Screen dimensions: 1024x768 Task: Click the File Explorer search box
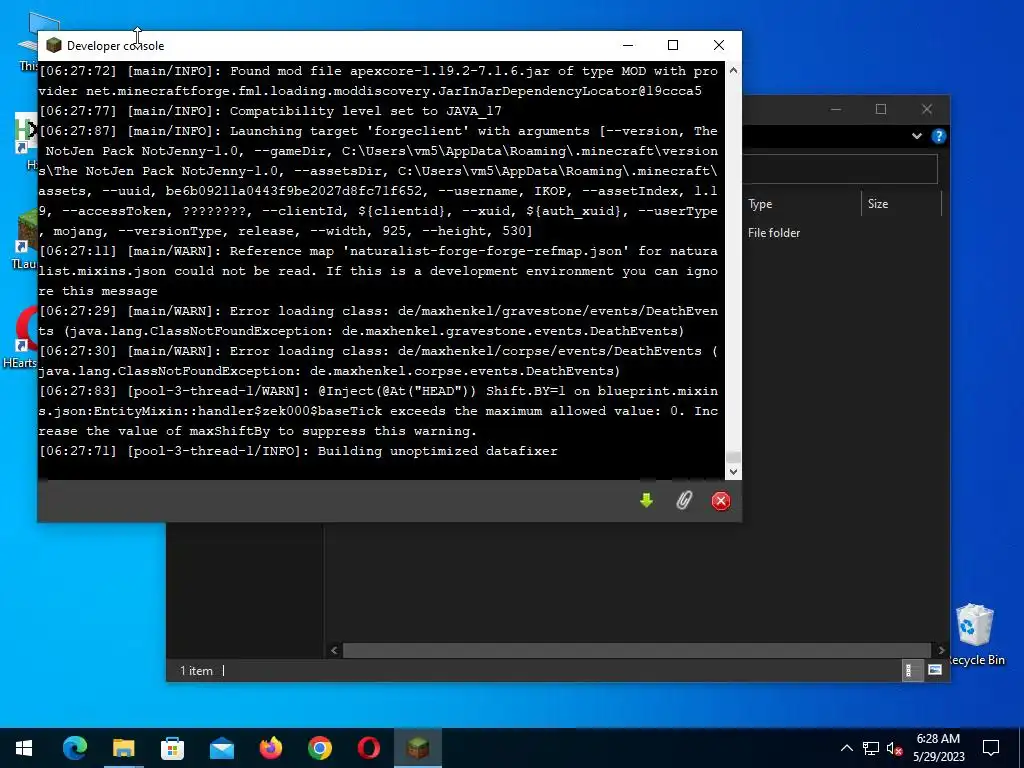pyautogui.click(x=840, y=169)
